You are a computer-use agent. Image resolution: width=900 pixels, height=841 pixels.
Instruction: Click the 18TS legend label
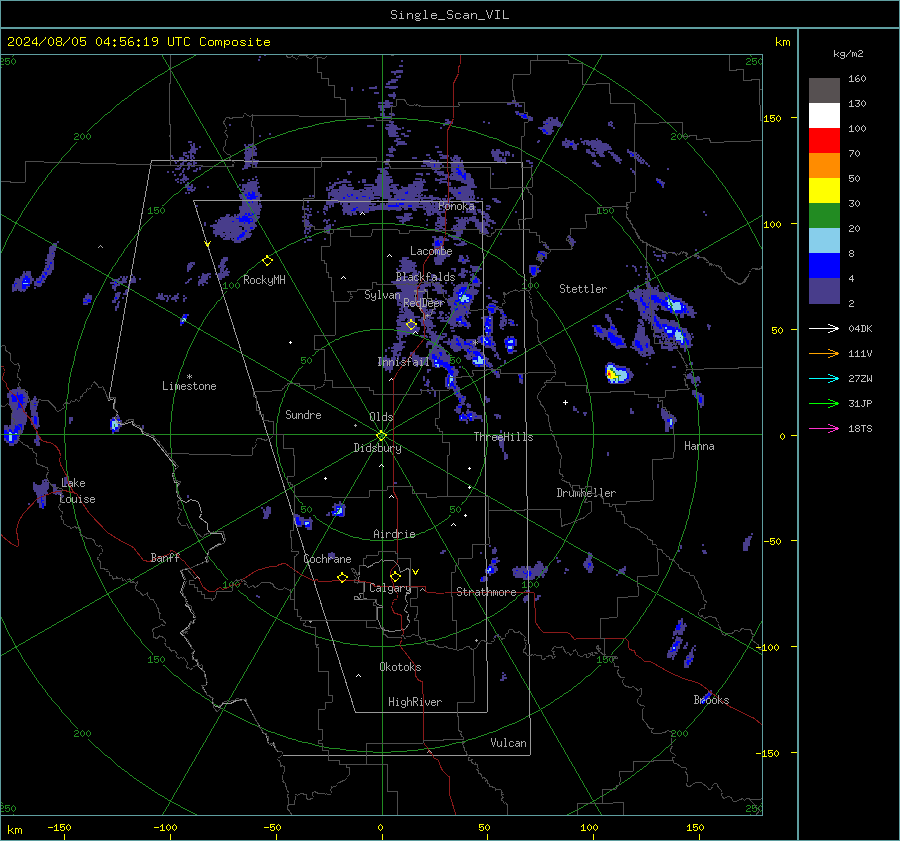pyautogui.click(x=860, y=429)
